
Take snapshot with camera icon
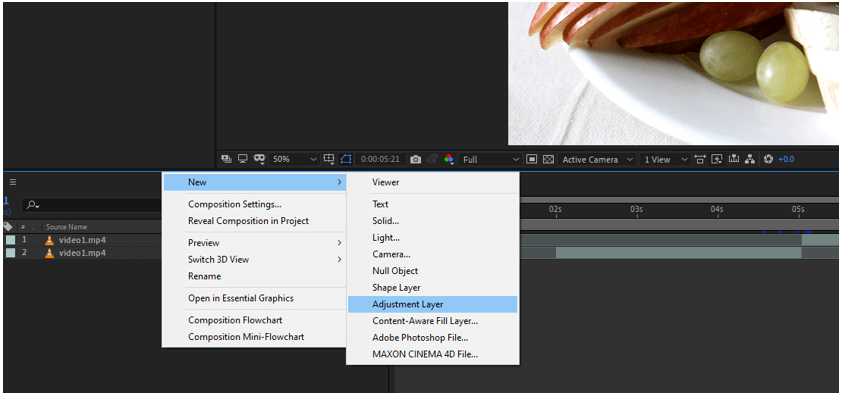[416, 159]
